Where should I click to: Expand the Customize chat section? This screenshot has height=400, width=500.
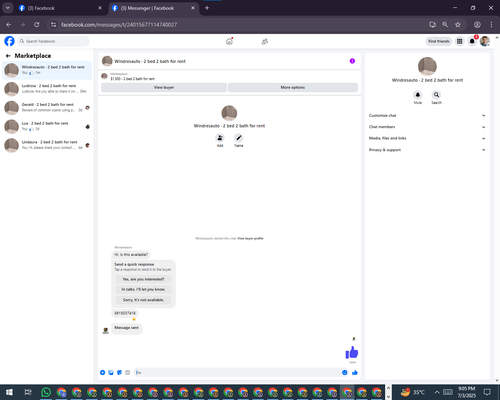[427, 115]
